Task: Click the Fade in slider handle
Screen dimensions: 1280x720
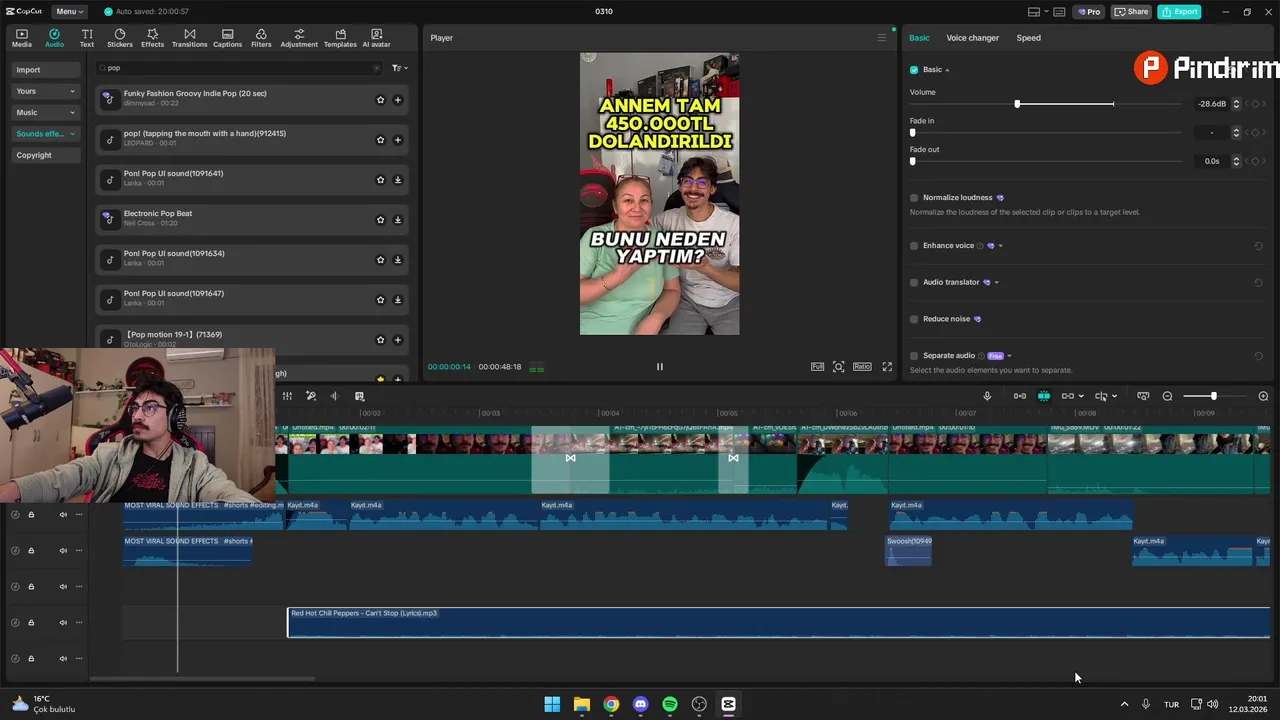Action: (x=912, y=132)
